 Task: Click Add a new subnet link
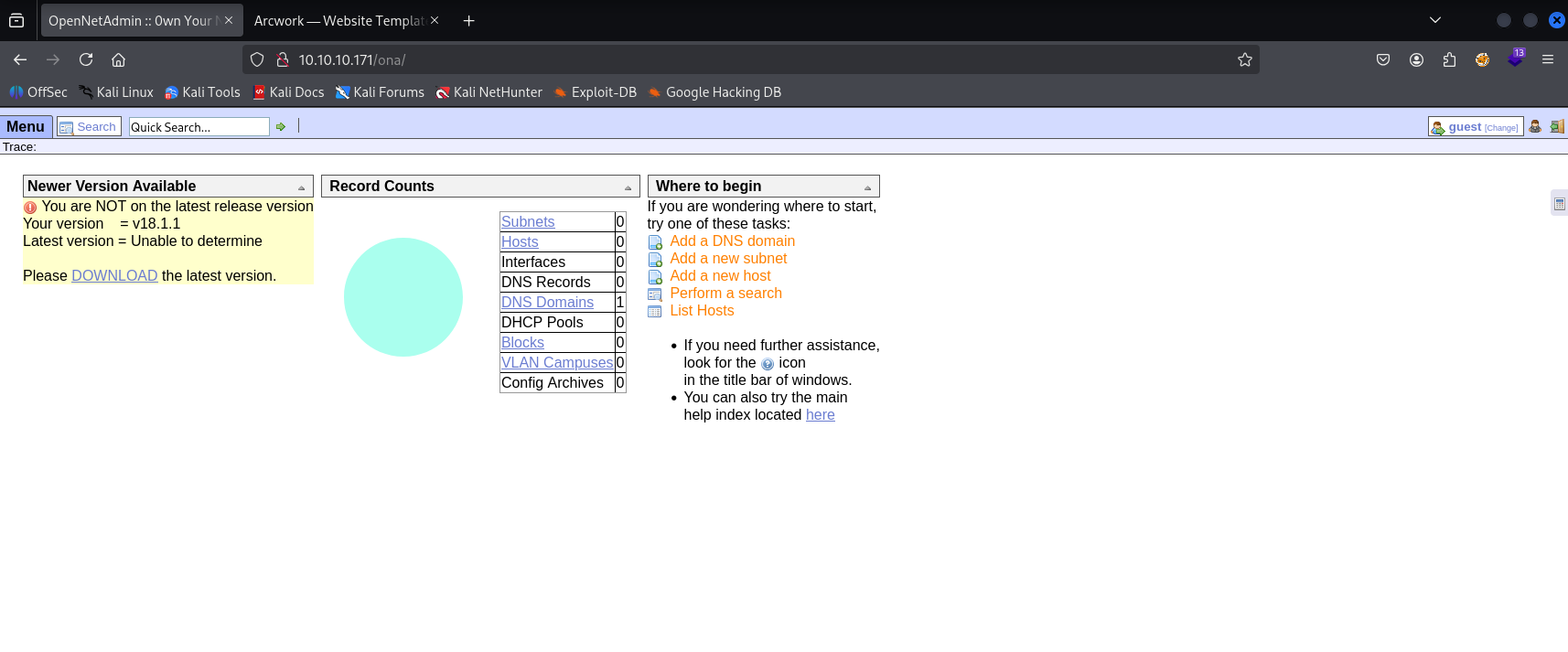point(728,258)
